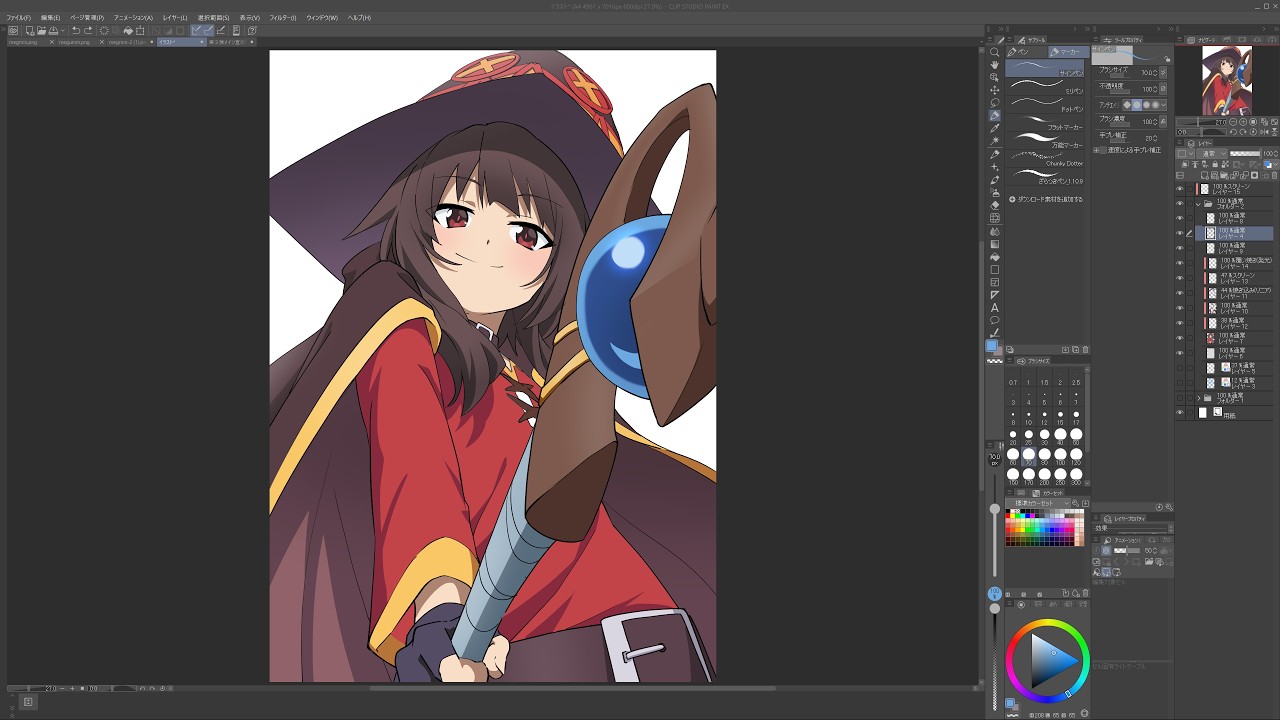This screenshot has height=720, width=1280.
Task: Open the CLIP STUDIO launcher icon
Action: pyautogui.click(x=12, y=31)
